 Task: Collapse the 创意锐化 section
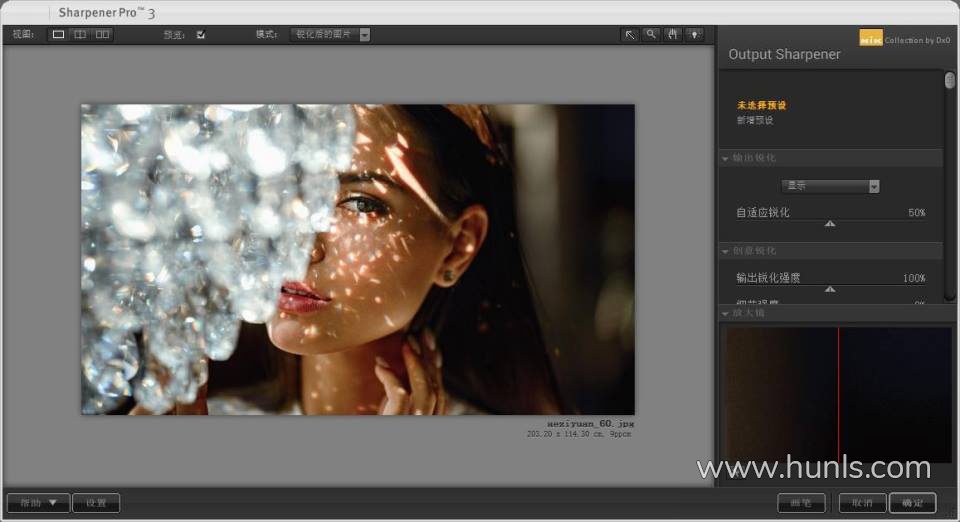[x=726, y=252]
